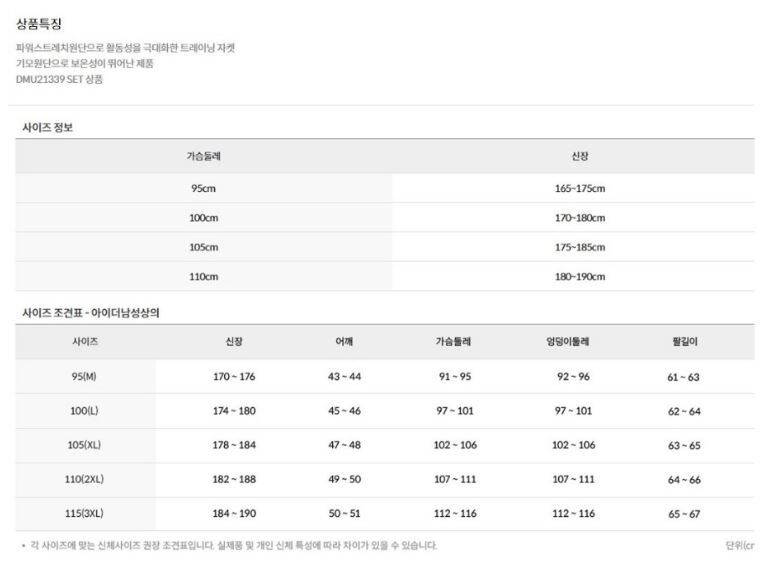Click the 팔길이 column header
This screenshot has height=568, width=774.
click(x=684, y=342)
